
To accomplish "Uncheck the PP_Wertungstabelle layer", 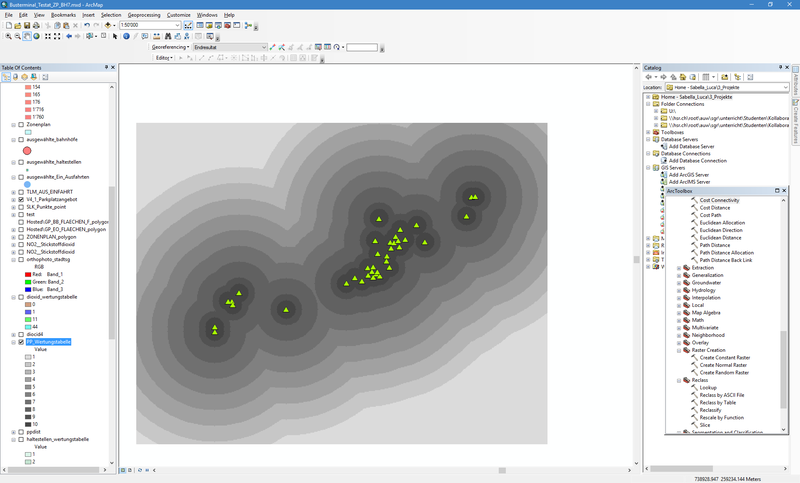I will click(x=21, y=341).
